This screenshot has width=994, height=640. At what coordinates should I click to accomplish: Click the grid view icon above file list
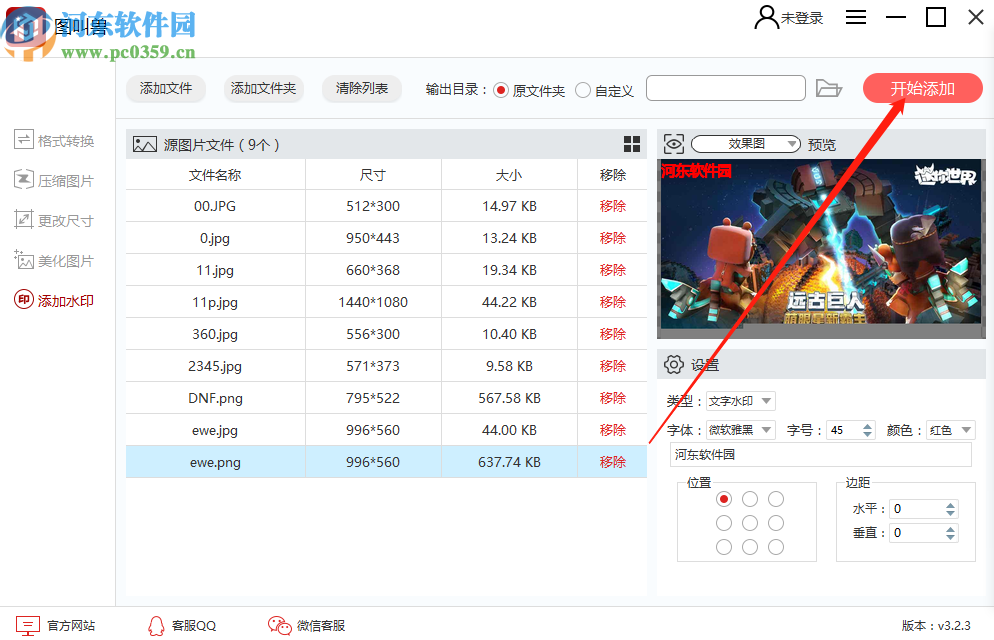(632, 144)
